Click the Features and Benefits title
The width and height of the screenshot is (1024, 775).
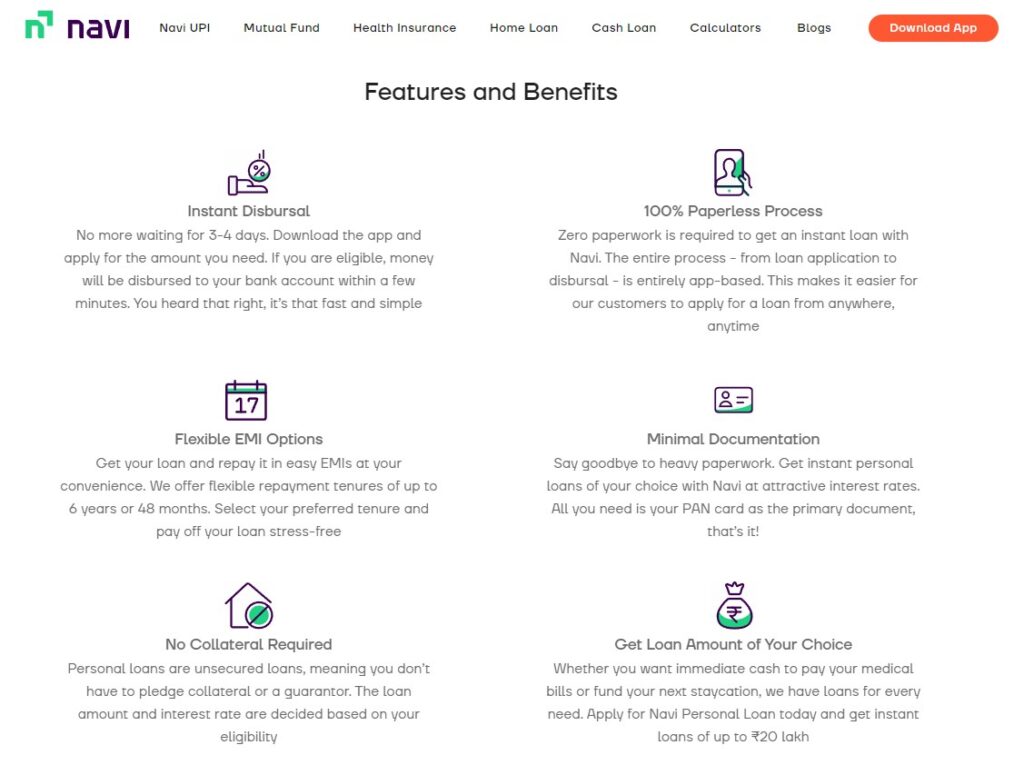click(491, 92)
